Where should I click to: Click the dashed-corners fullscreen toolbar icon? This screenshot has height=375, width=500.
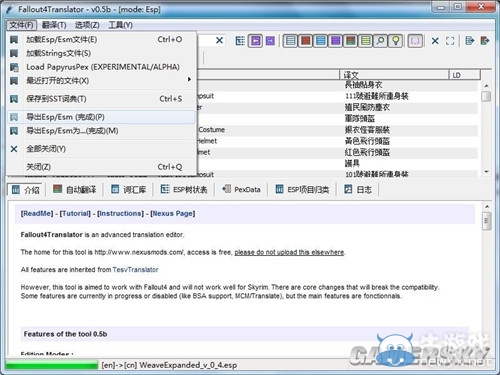pyautogui.click(x=450, y=41)
